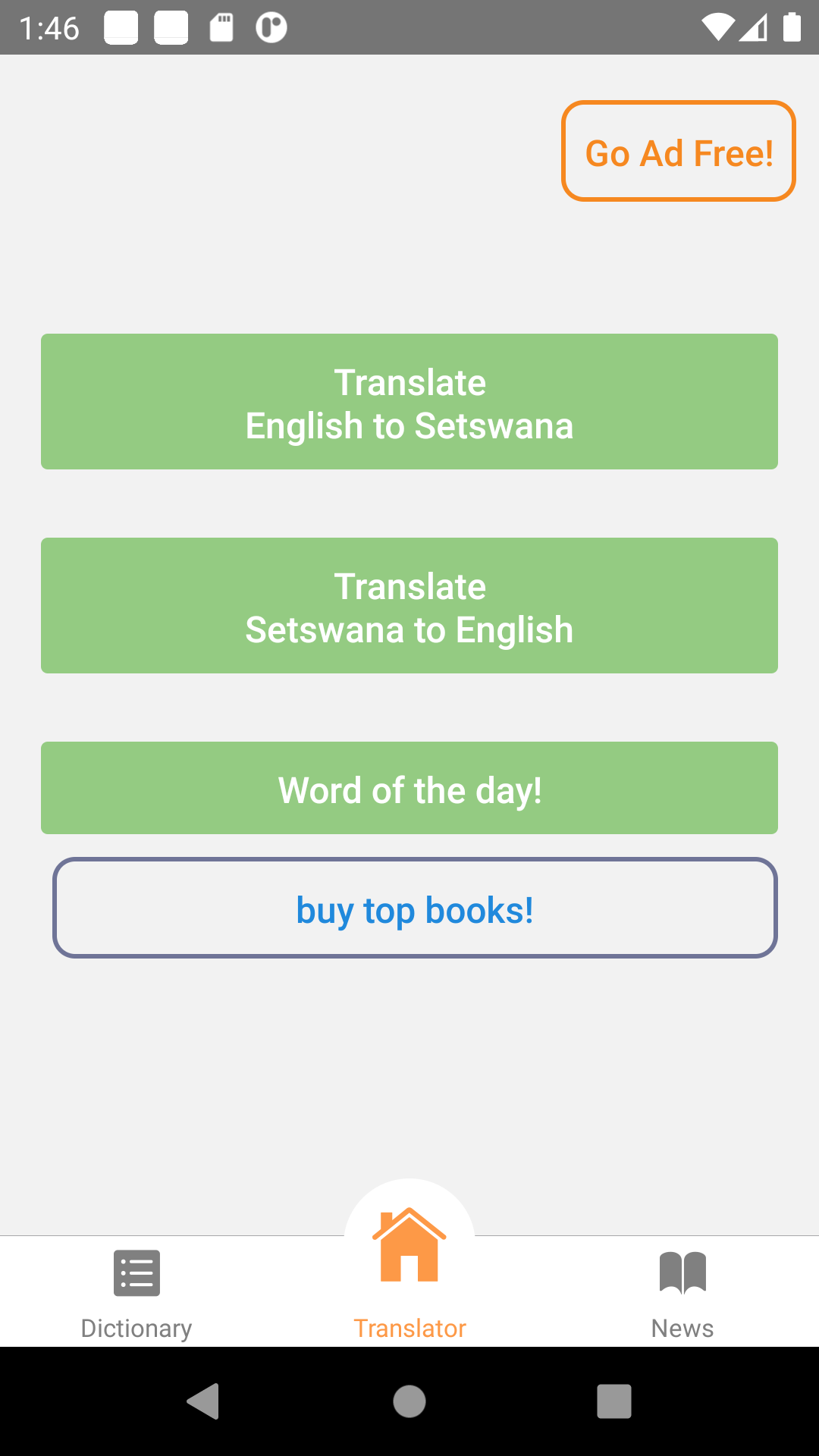Open Translate English to Setswana
Image resolution: width=819 pixels, height=1456 pixels.
(409, 401)
